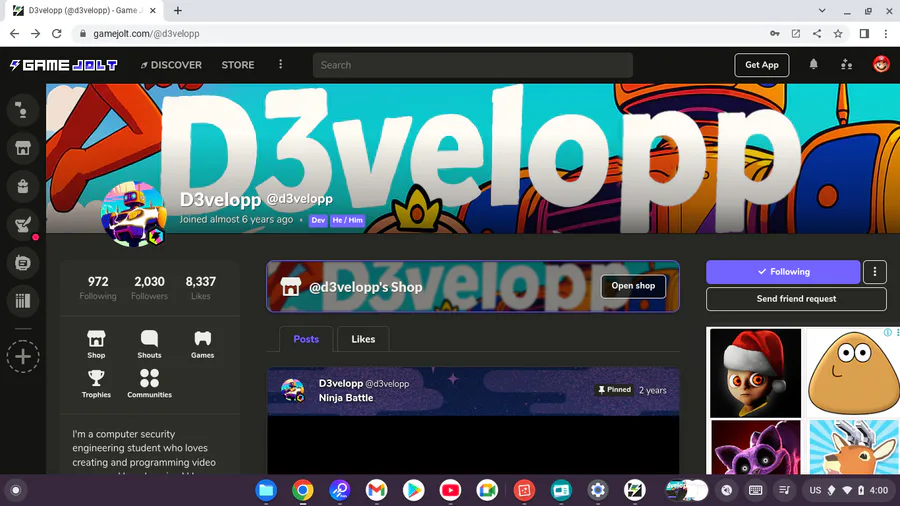
Task: Click the share page icon in address bar
Action: point(817,34)
